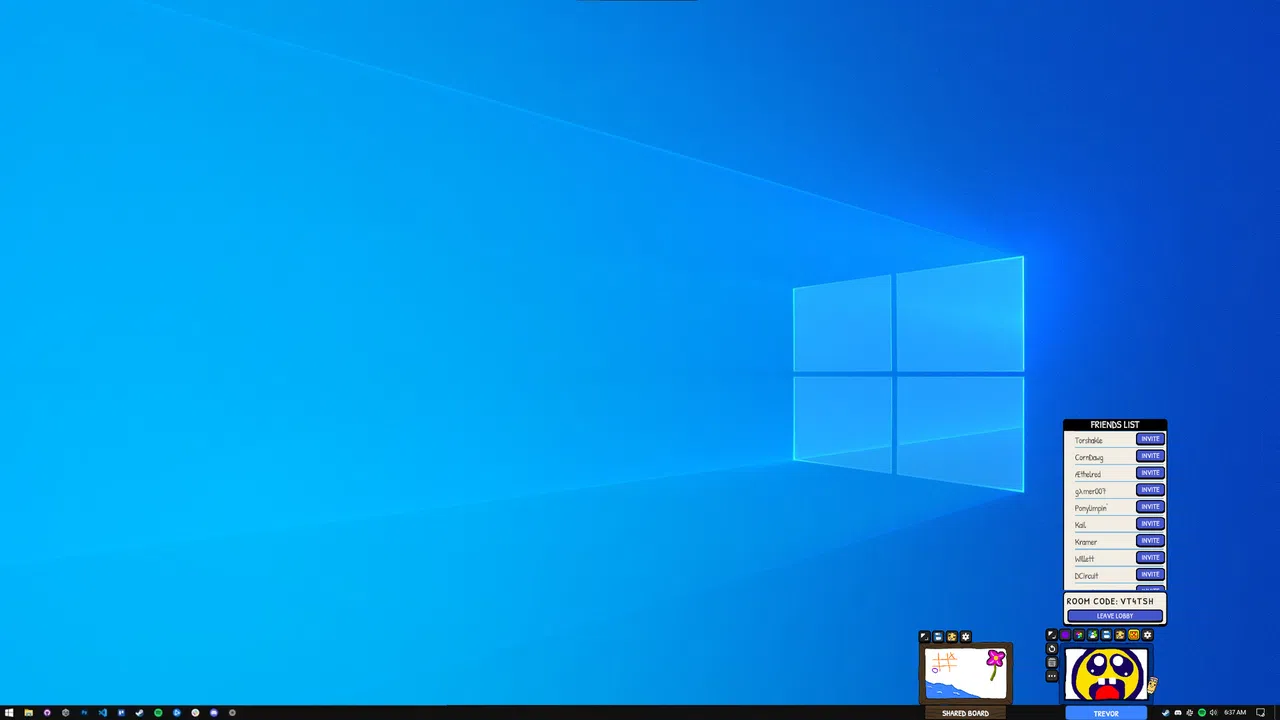Invite Kail to the lobby
The width and height of the screenshot is (1280, 720).
(x=1150, y=524)
